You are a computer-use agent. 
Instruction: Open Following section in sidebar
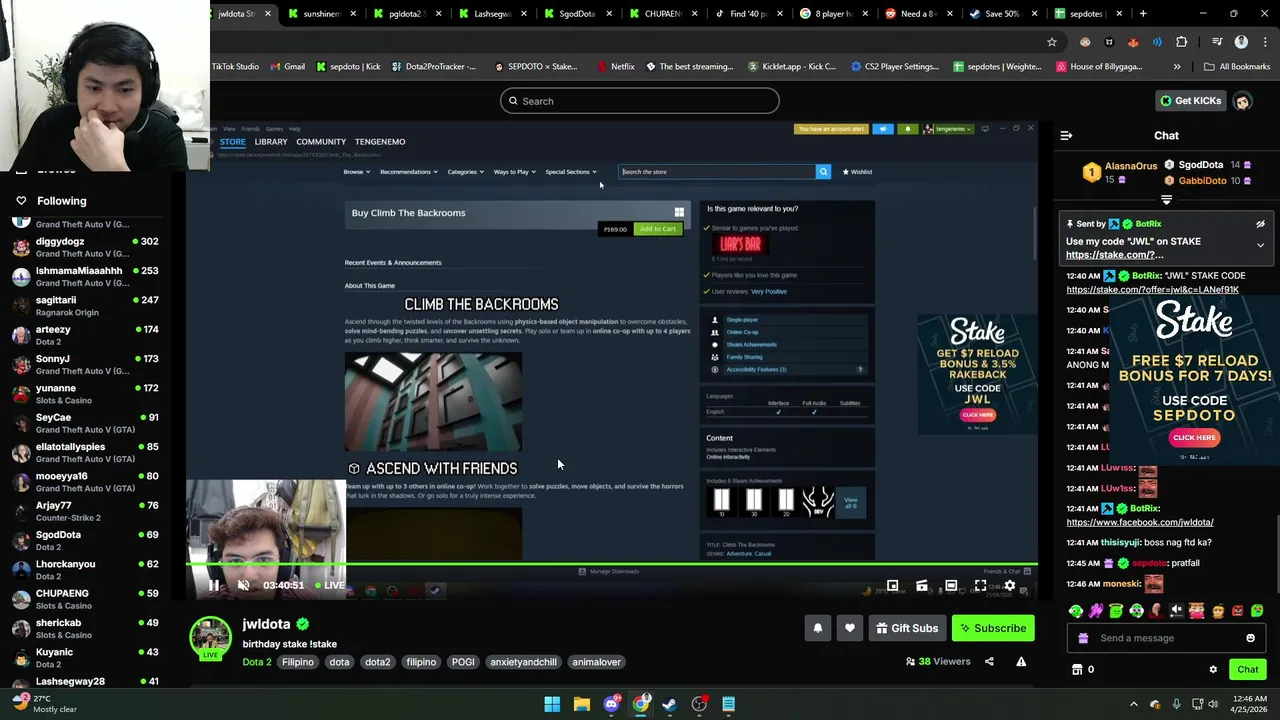[x=61, y=201]
